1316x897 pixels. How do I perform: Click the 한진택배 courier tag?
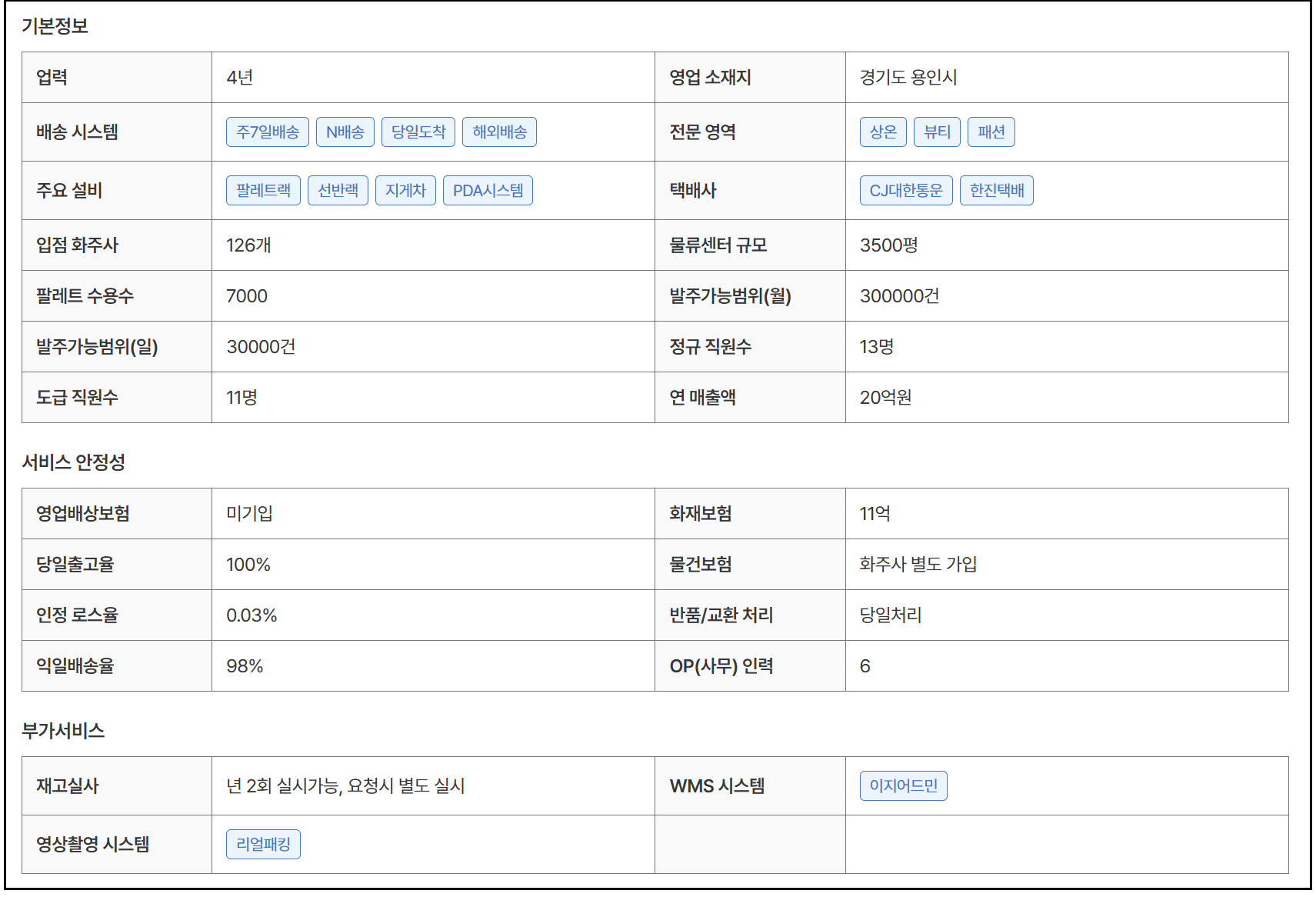pyautogui.click(x=997, y=190)
